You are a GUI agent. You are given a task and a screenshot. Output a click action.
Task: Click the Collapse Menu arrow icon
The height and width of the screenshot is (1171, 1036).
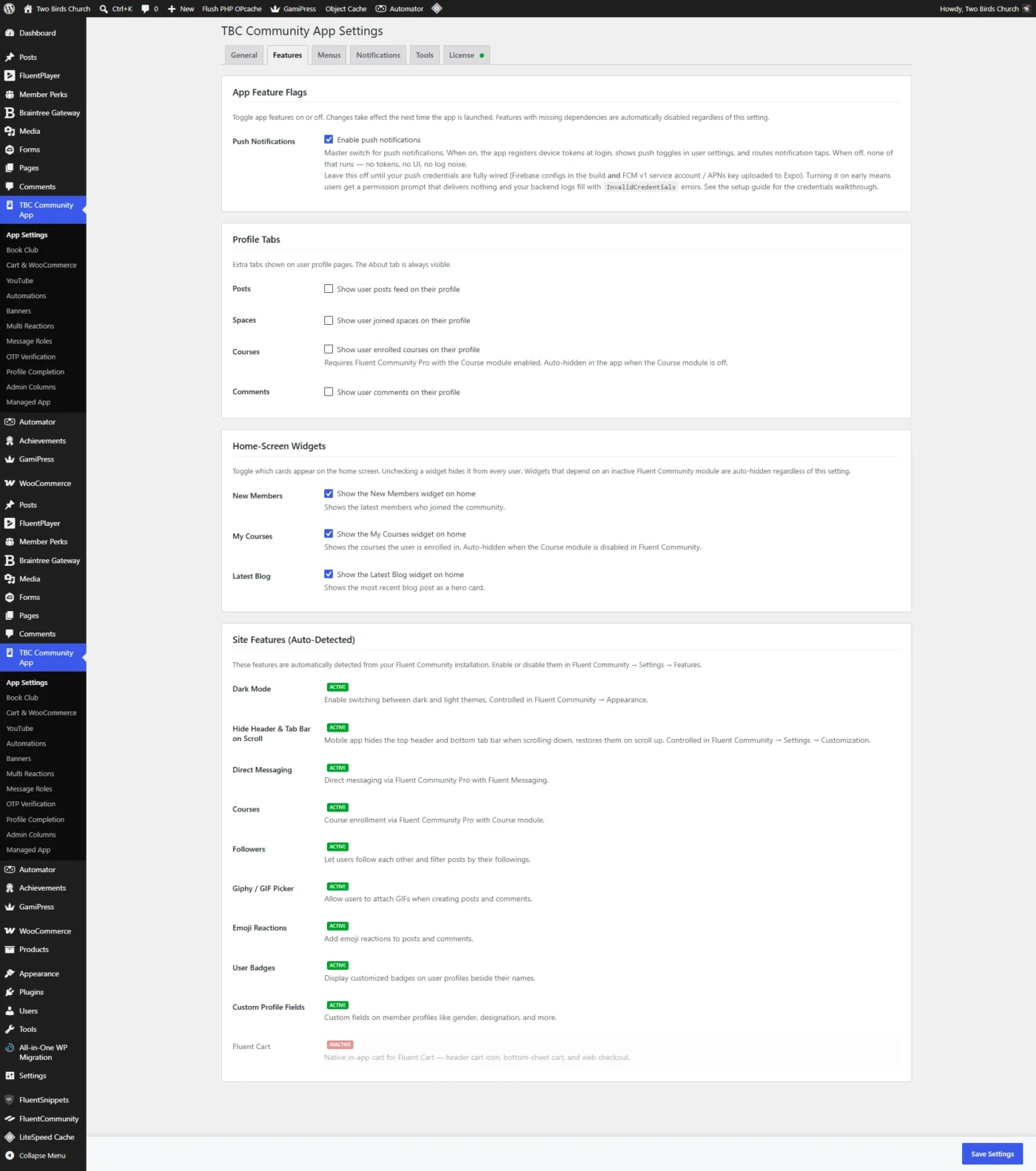click(x=10, y=1156)
